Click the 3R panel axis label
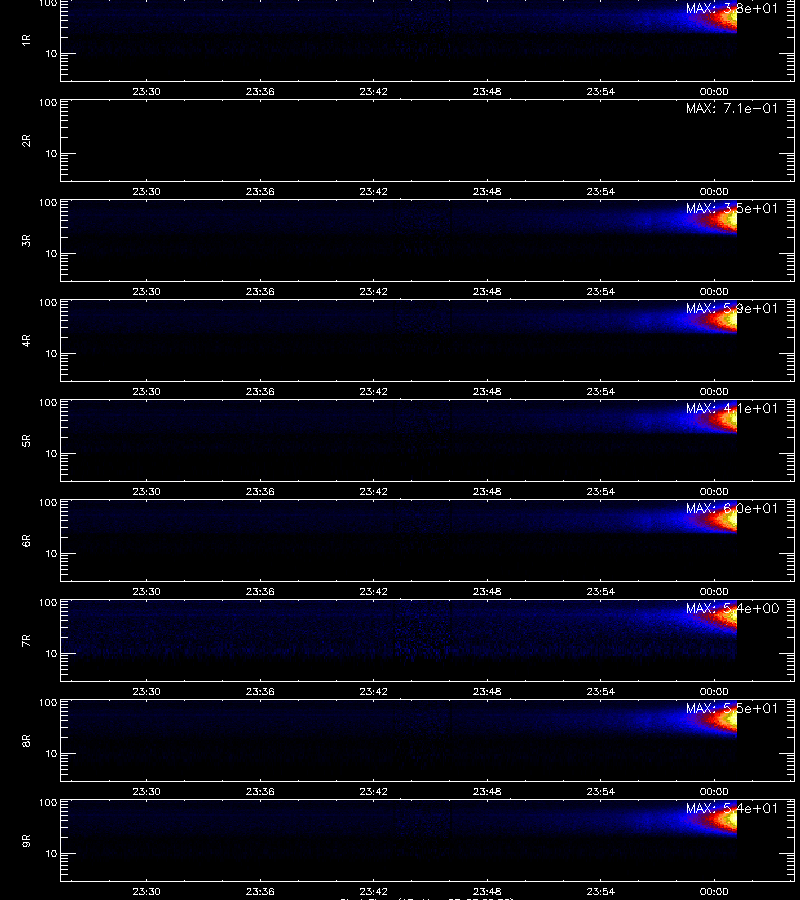The image size is (800, 900). (26, 240)
